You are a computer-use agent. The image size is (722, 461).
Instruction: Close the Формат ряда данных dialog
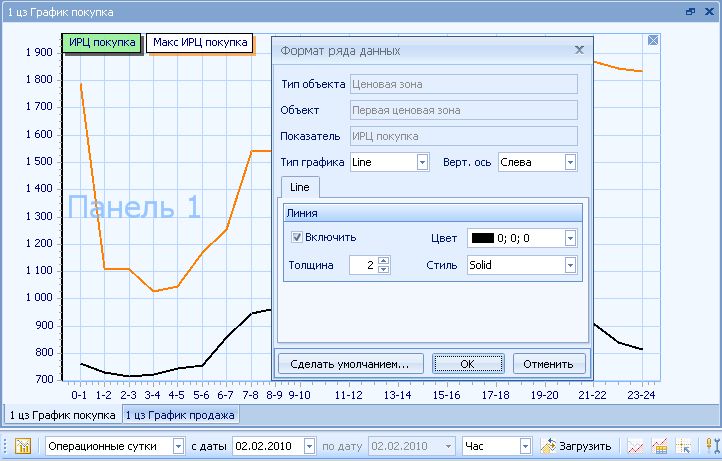pyautogui.click(x=578, y=49)
